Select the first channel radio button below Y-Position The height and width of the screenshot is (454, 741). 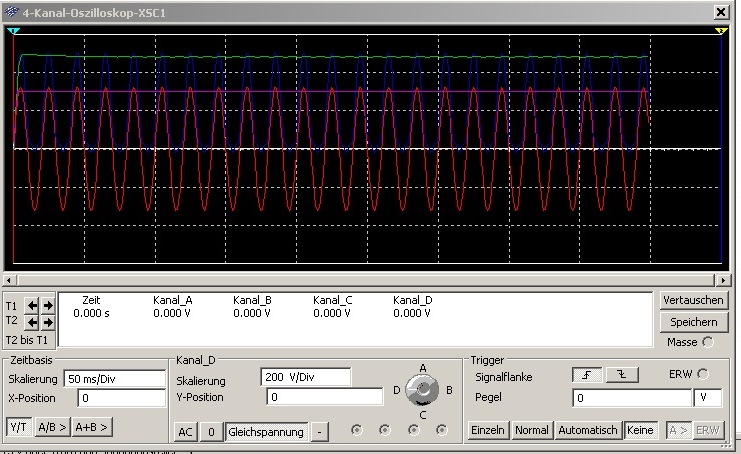(x=357, y=430)
